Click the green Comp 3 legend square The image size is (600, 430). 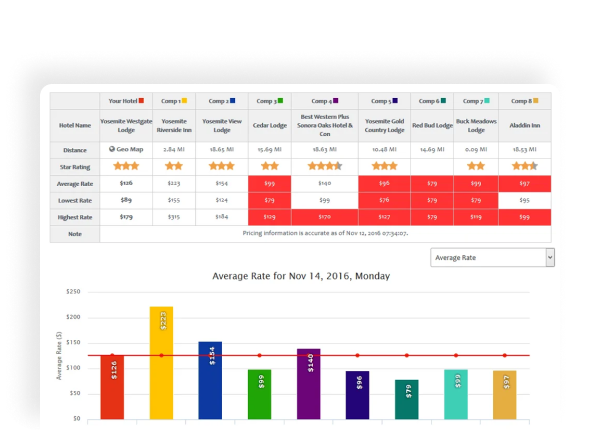[280, 101]
